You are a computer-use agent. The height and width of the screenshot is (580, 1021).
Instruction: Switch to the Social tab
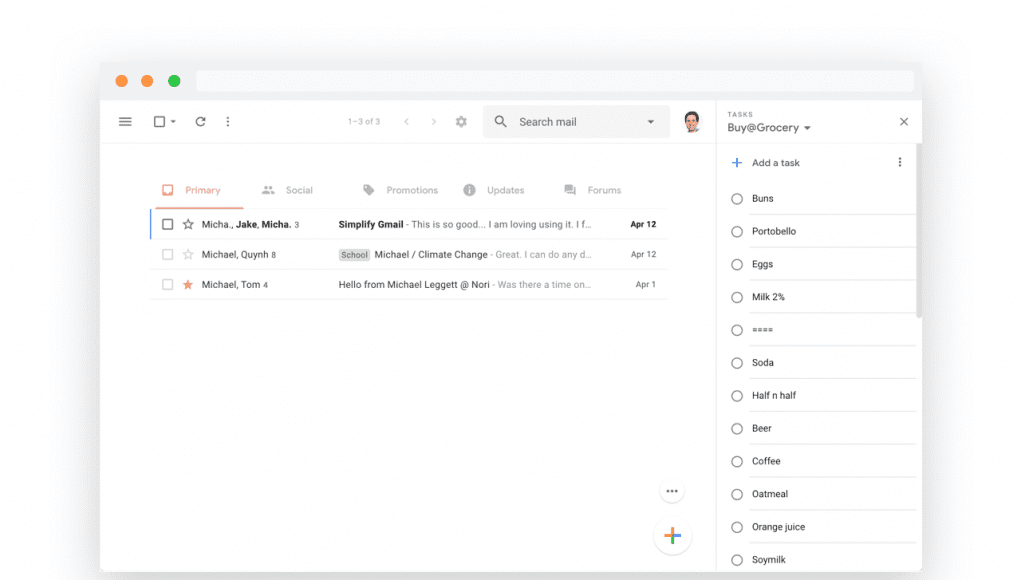point(287,190)
